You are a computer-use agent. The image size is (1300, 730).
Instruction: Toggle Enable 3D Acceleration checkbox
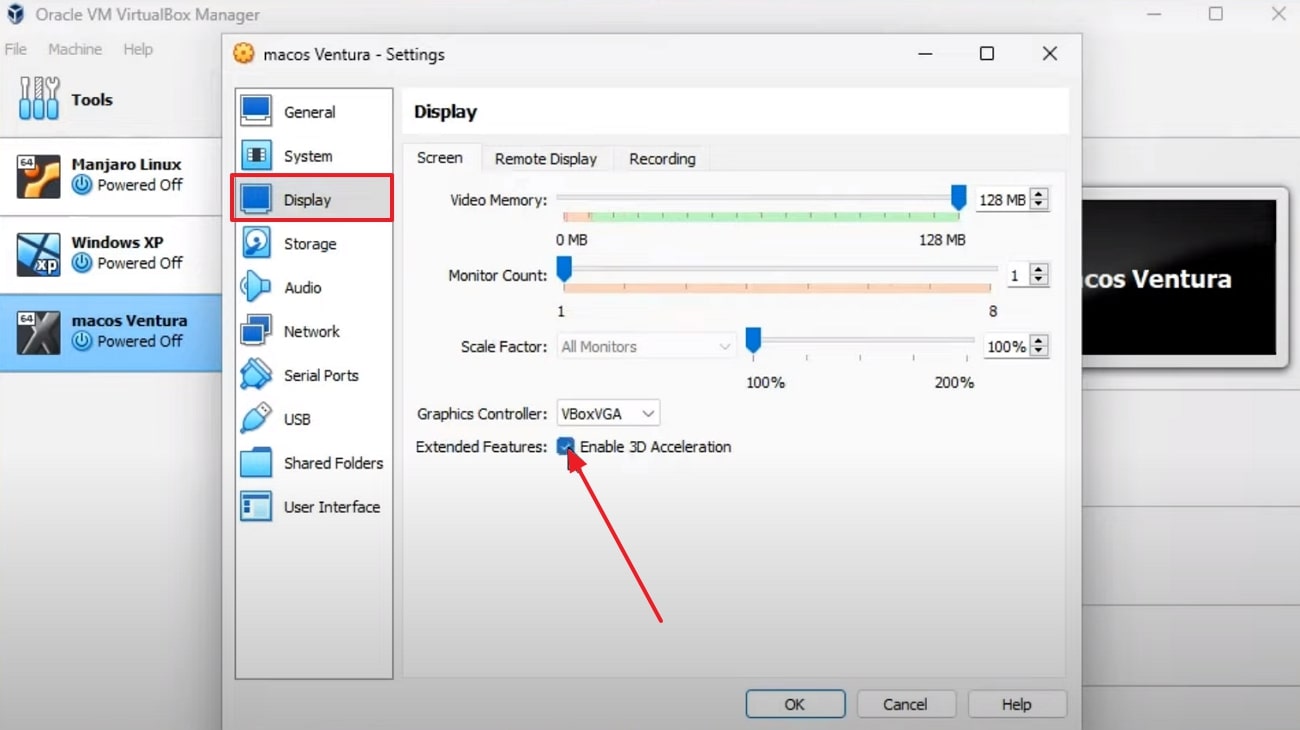566,446
